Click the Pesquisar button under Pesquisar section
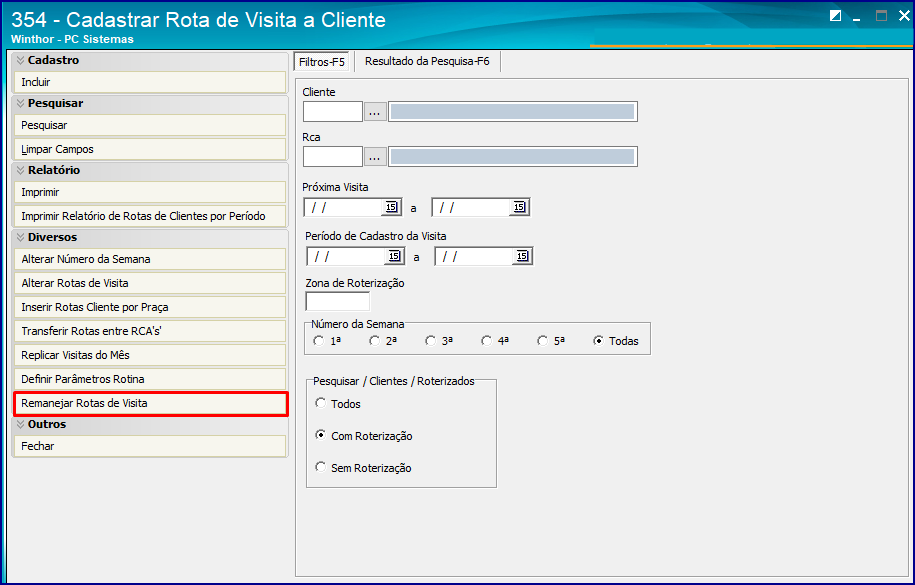Screen dimensions: 915x585 (x=150, y=126)
